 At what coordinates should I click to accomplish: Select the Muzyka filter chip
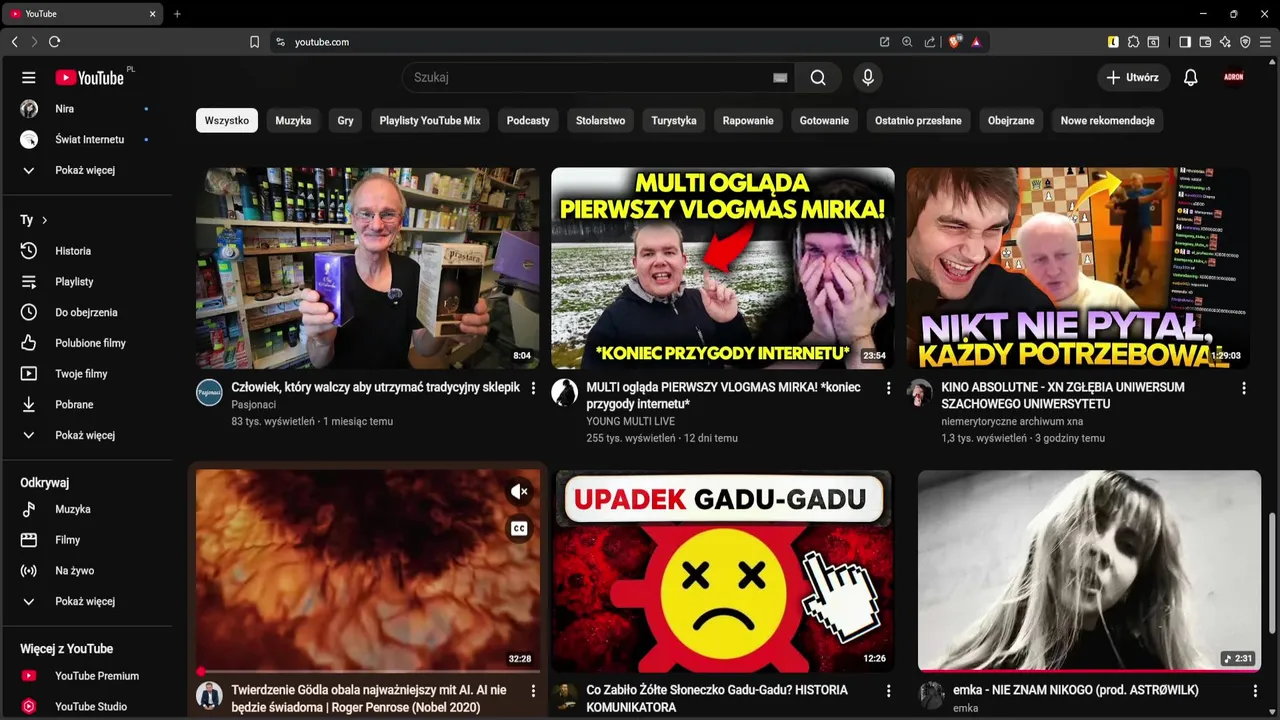click(293, 120)
